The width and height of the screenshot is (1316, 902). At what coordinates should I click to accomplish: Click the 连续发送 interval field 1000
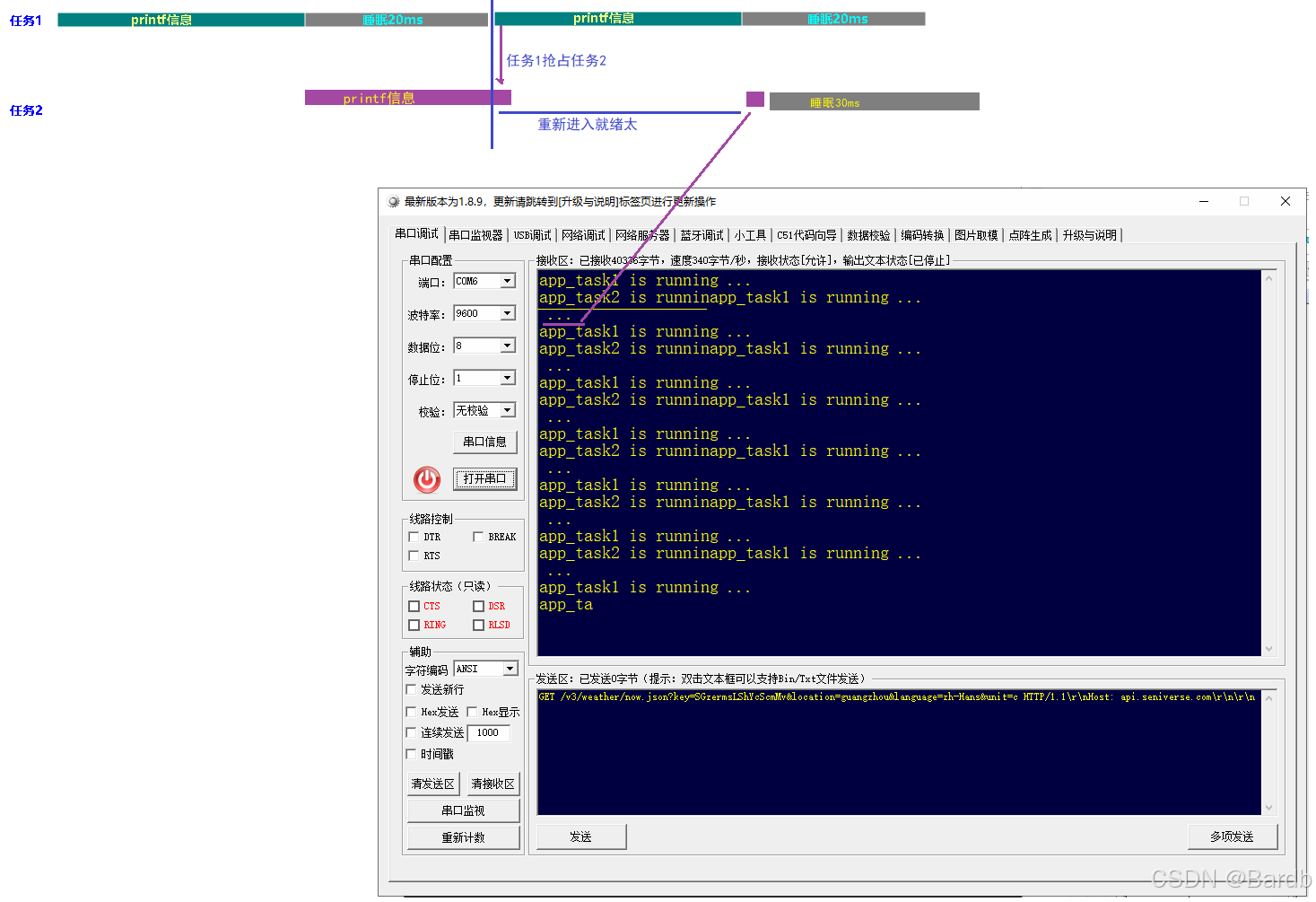pyautogui.click(x=489, y=732)
